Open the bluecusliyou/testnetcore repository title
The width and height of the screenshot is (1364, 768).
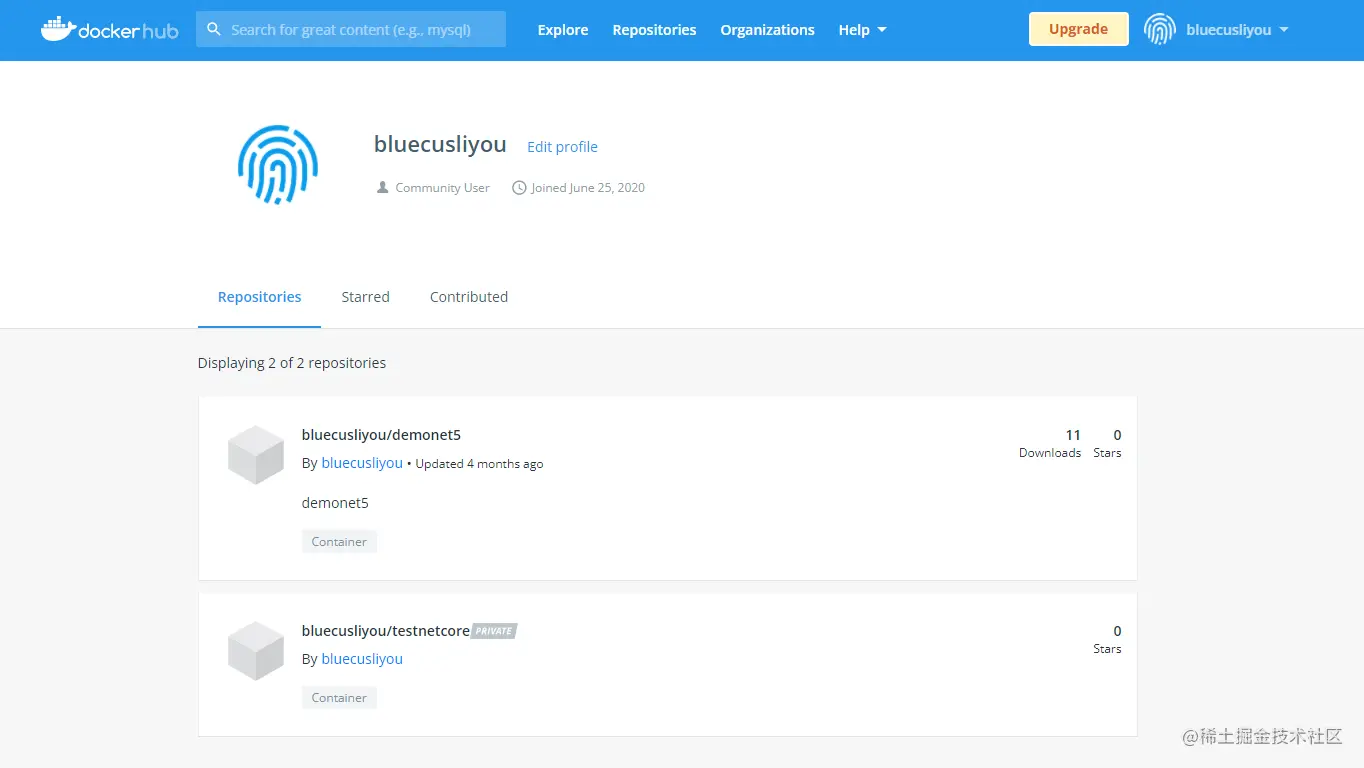[x=385, y=631]
